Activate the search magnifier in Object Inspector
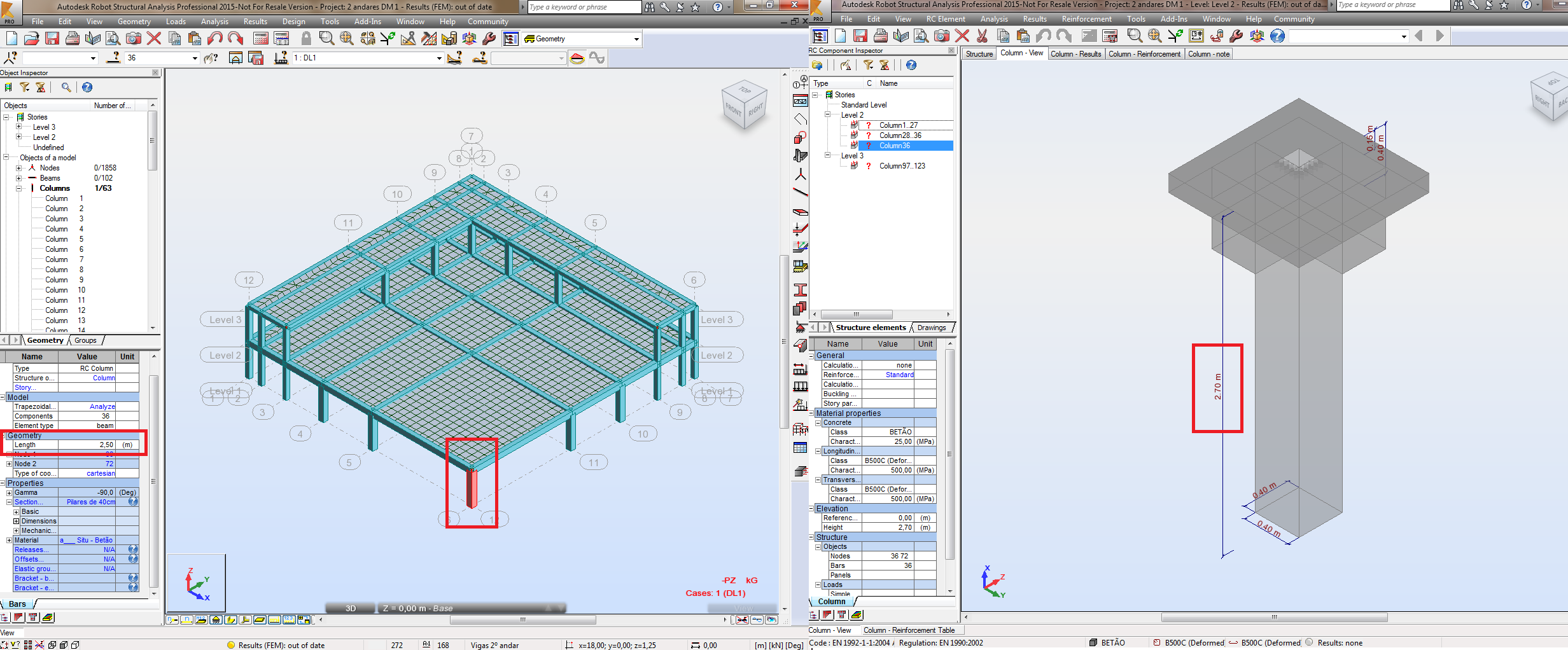 pos(66,87)
